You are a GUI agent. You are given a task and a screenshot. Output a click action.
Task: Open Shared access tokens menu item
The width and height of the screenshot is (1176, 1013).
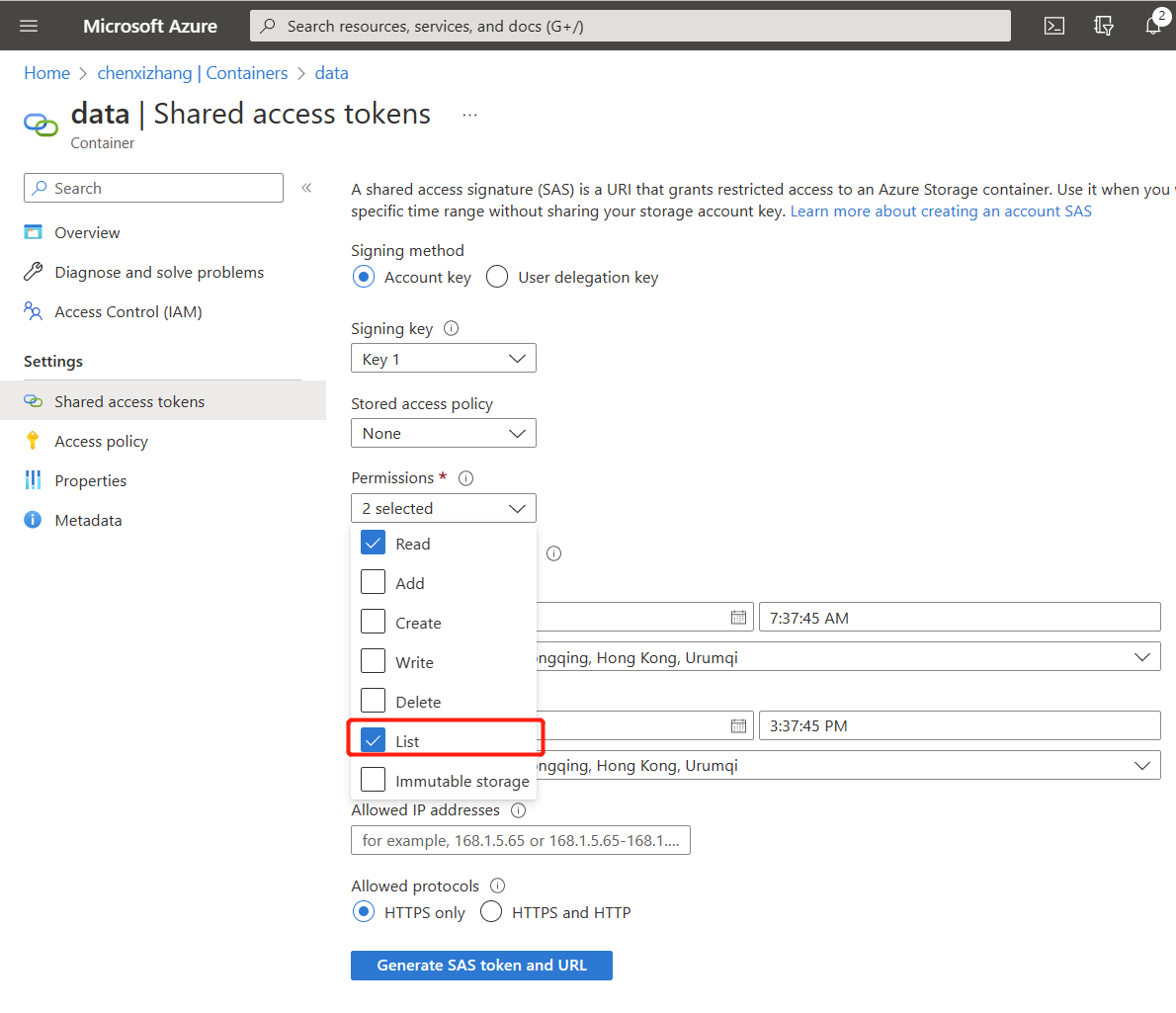coord(163,401)
